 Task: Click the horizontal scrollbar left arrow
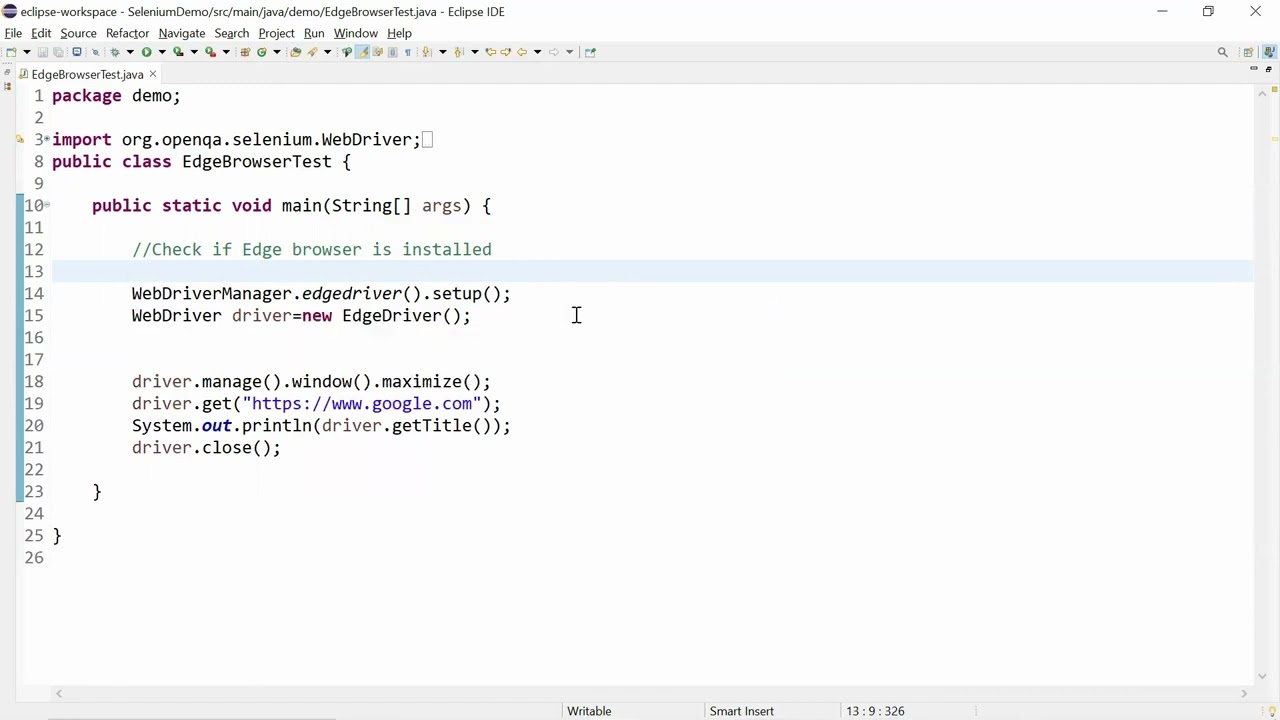[x=59, y=693]
